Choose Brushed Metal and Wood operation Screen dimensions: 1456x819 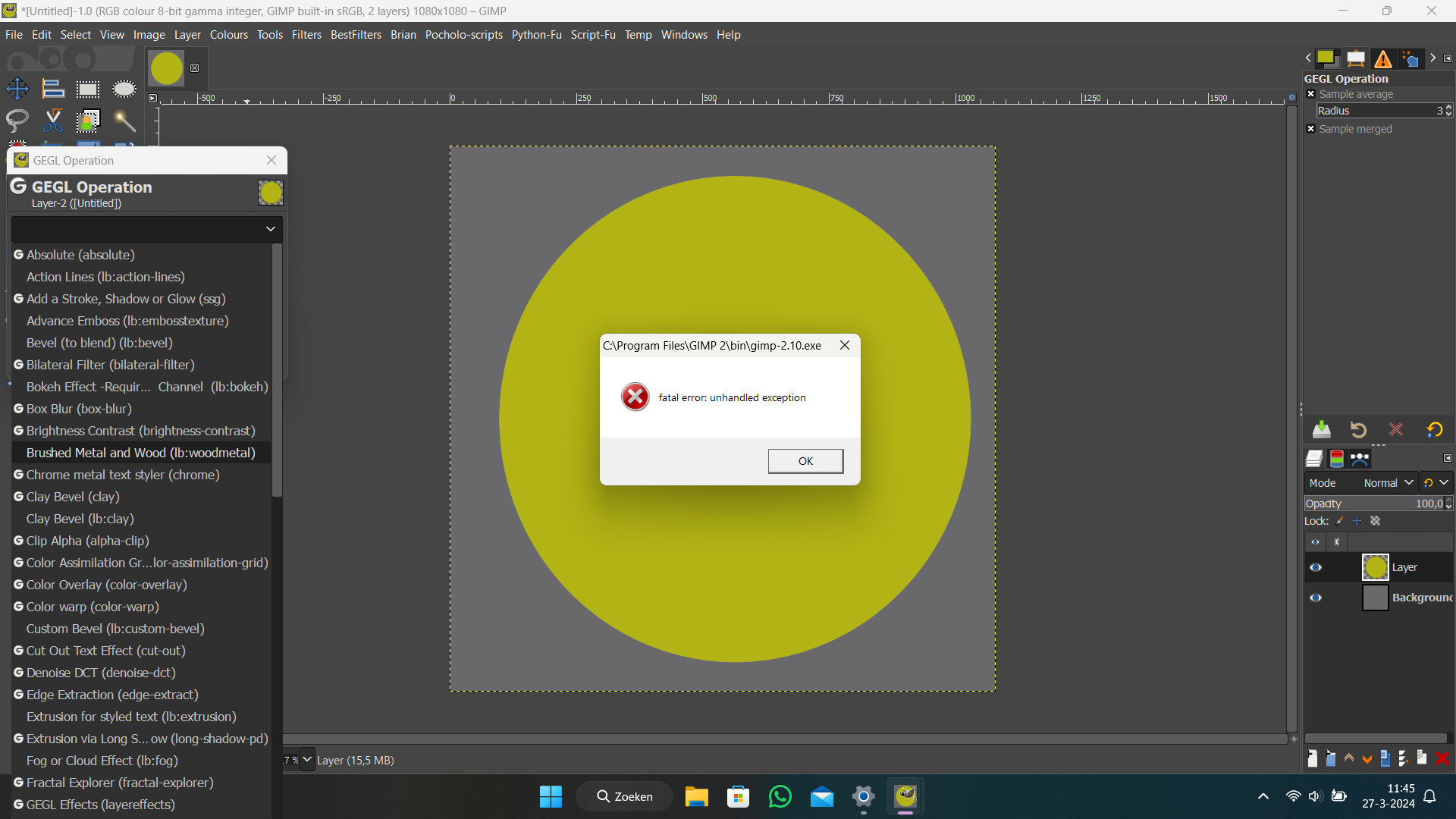point(141,453)
